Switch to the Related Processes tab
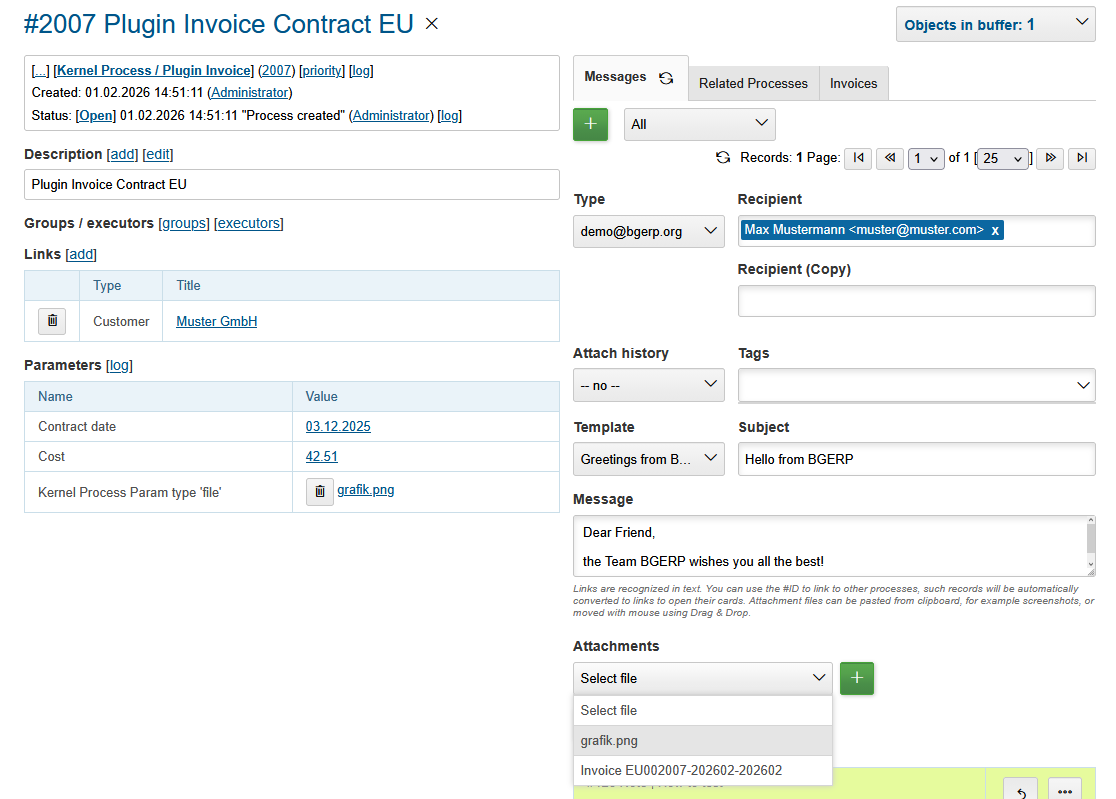 [753, 84]
